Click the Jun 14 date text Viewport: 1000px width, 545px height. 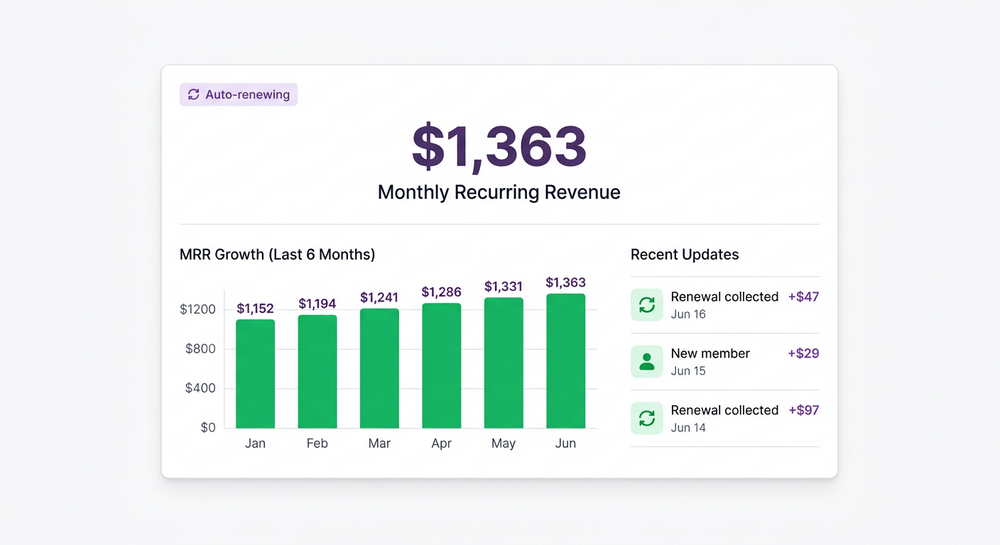(x=688, y=428)
